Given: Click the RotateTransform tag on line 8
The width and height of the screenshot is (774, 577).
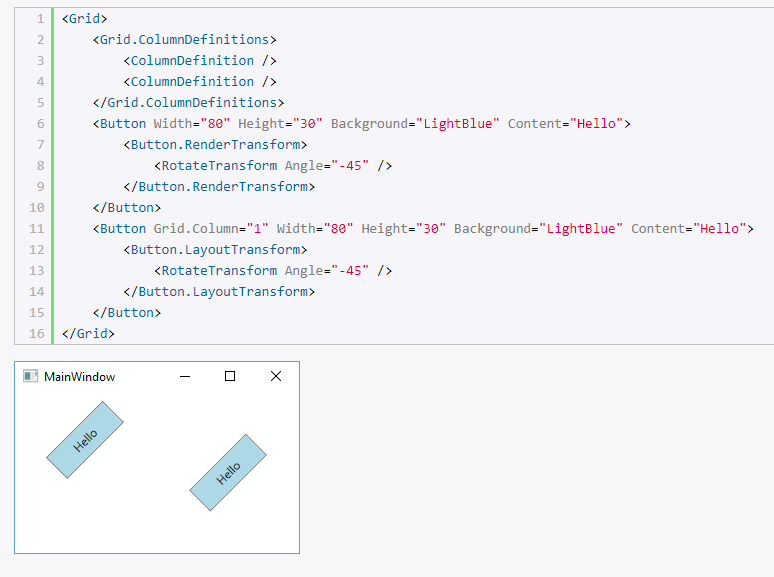Looking at the screenshot, I should pos(219,165).
